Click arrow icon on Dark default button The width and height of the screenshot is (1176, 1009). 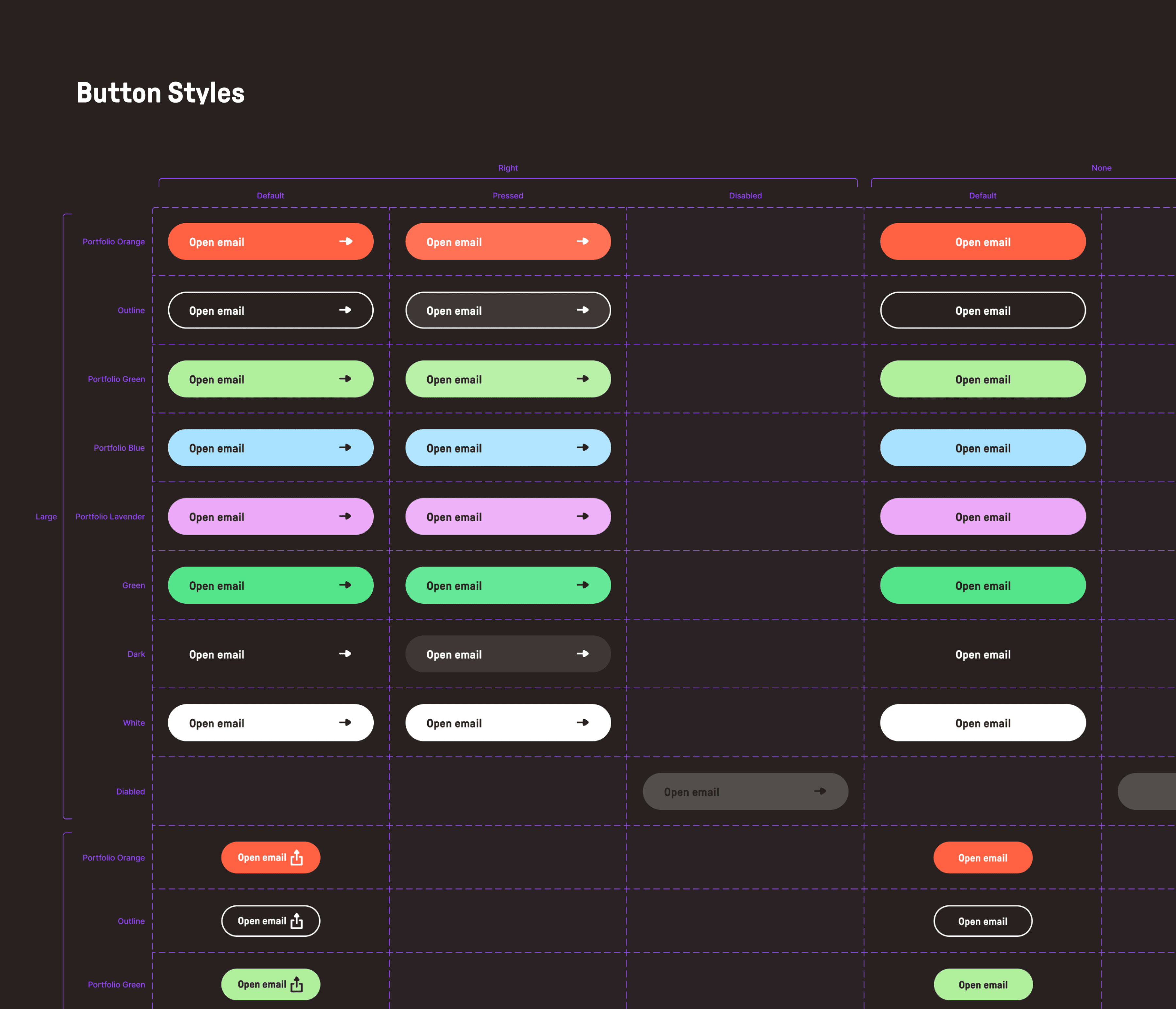(x=345, y=654)
